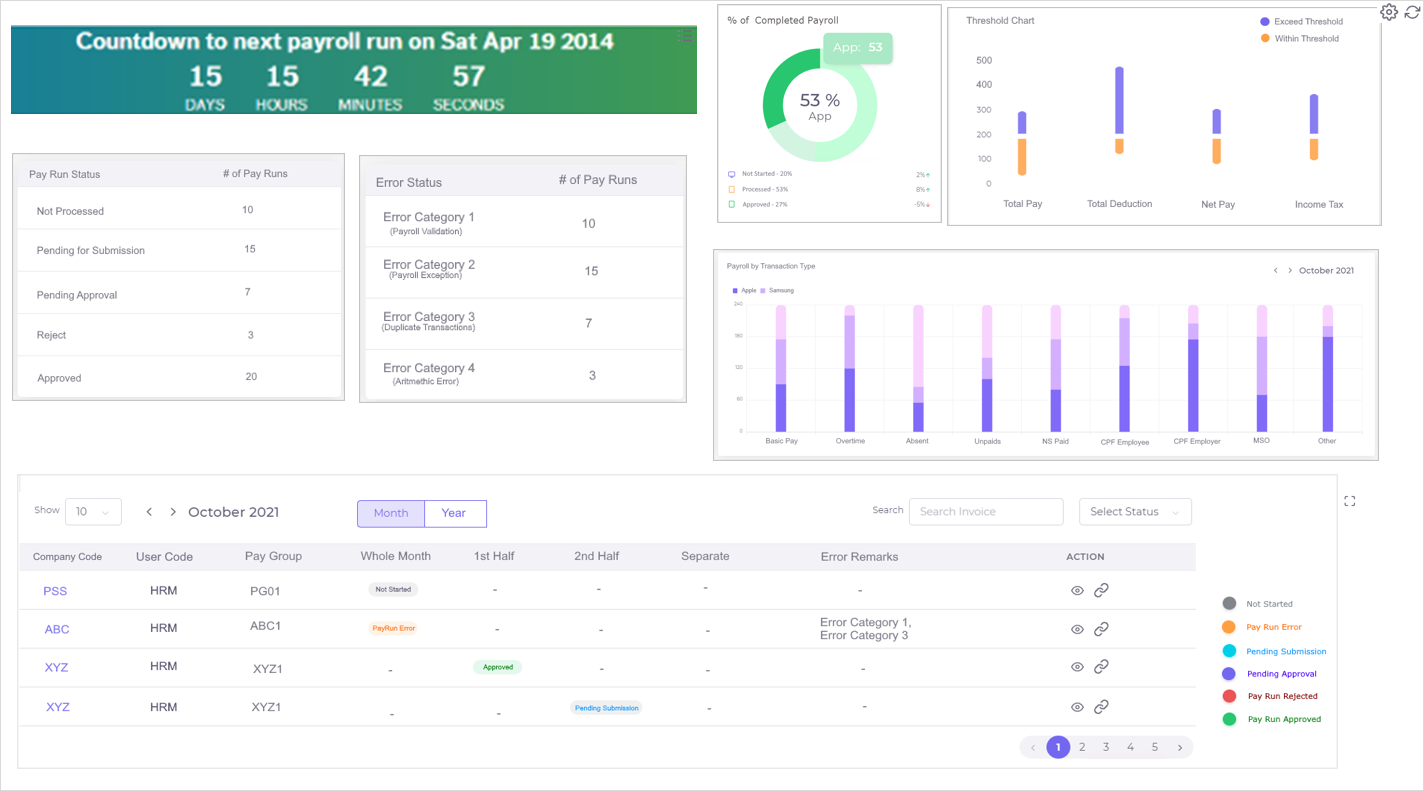
Task: Click orange Pay Run Error legend dot
Action: pyautogui.click(x=1229, y=627)
